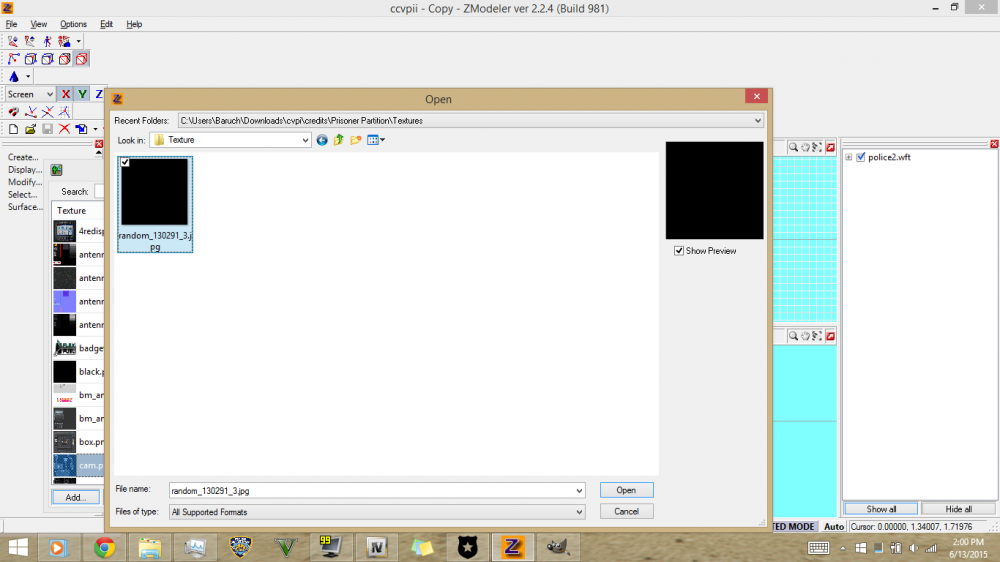Go back with the blue arrow icon
Viewport: 1000px width, 562px height.
tap(322, 140)
